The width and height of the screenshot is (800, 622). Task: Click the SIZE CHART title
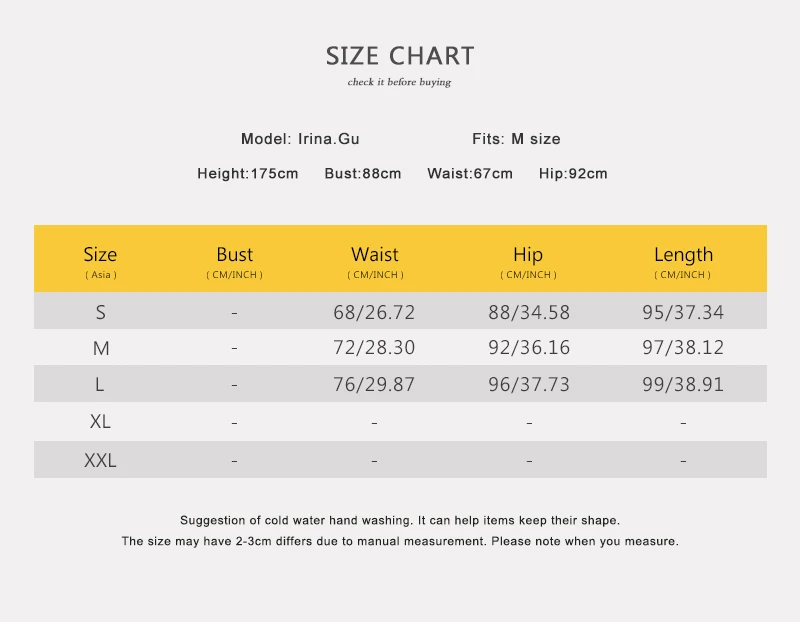pyautogui.click(x=400, y=56)
